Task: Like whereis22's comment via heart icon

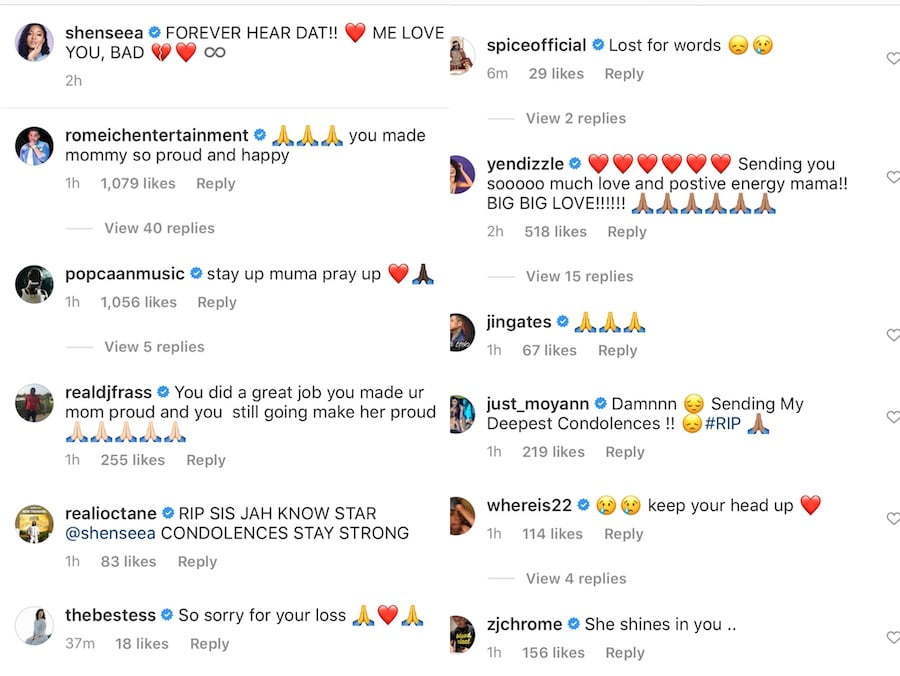Action: point(894,518)
